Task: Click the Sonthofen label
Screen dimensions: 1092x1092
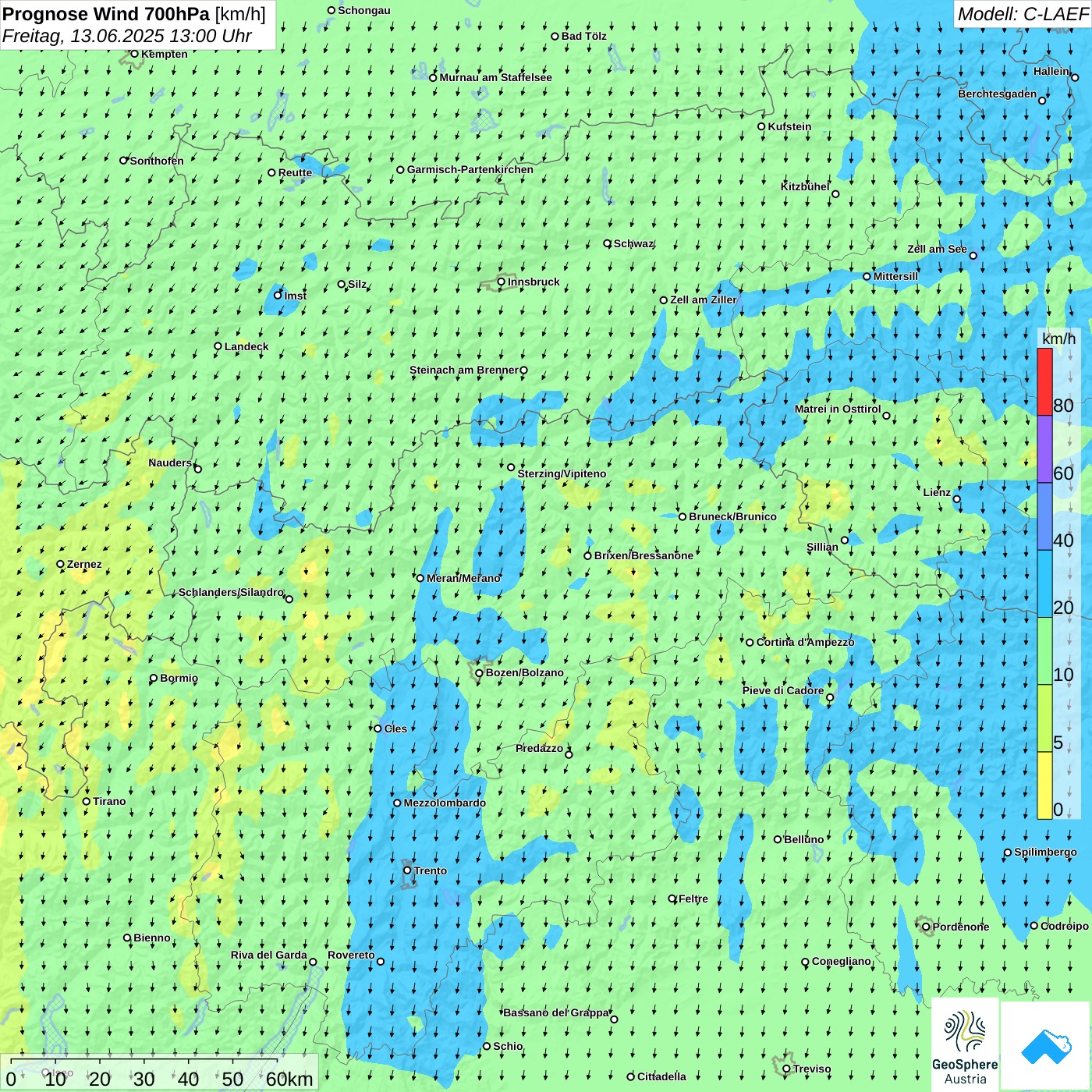Action: tap(157, 161)
